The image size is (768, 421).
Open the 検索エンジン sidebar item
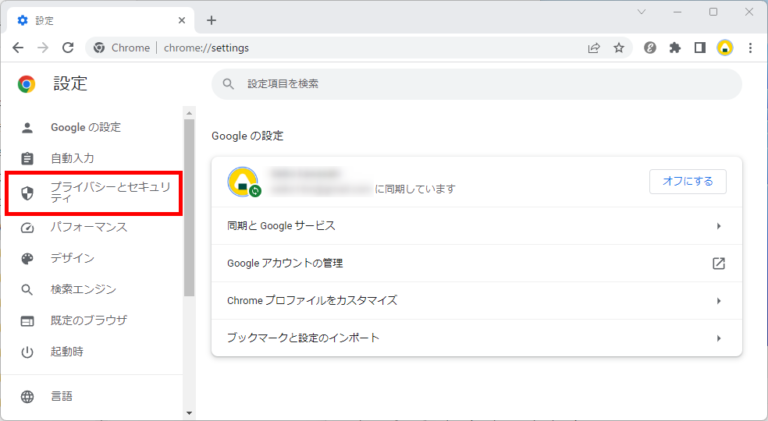pyautogui.click(x=83, y=290)
